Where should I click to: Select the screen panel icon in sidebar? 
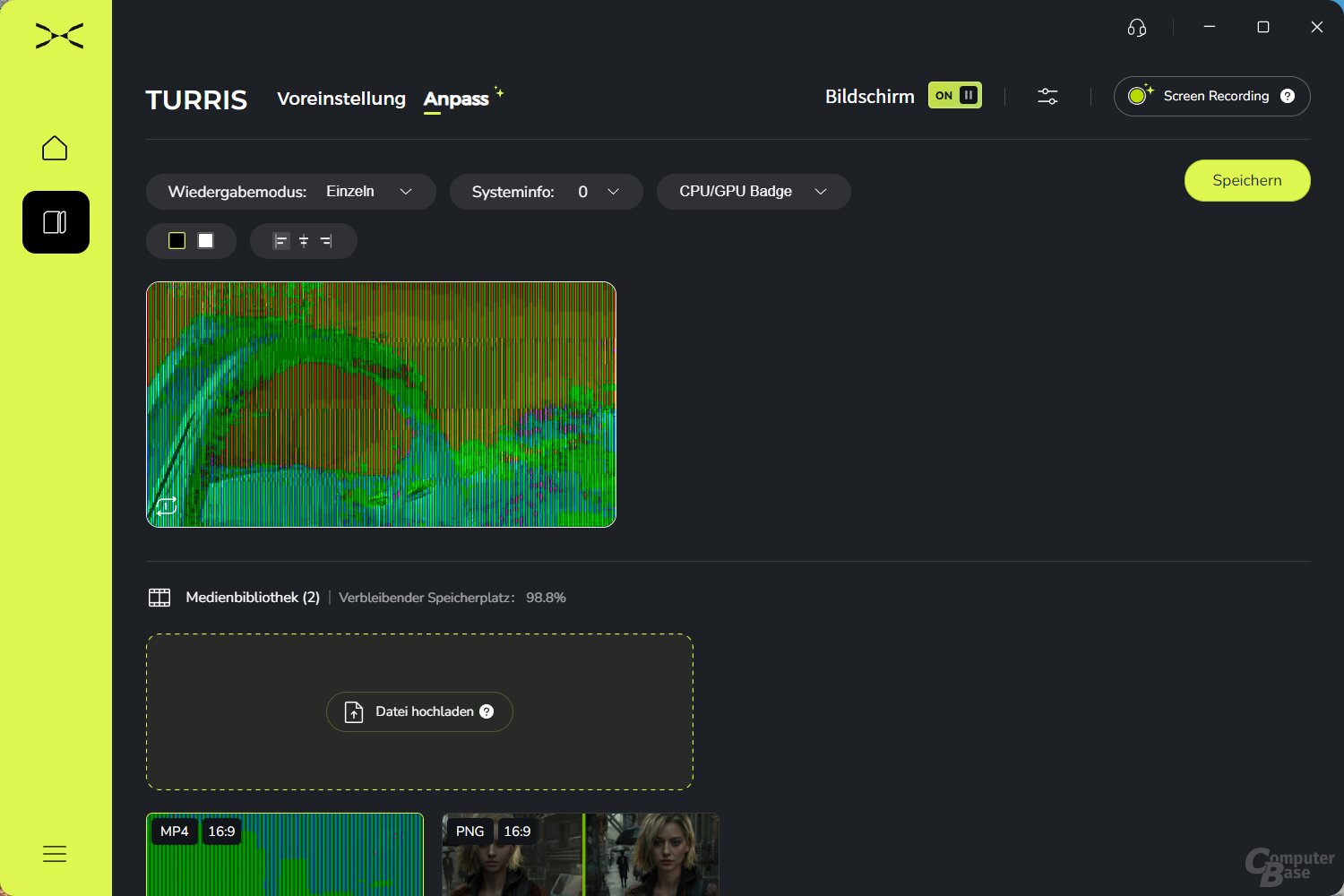pyautogui.click(x=56, y=222)
